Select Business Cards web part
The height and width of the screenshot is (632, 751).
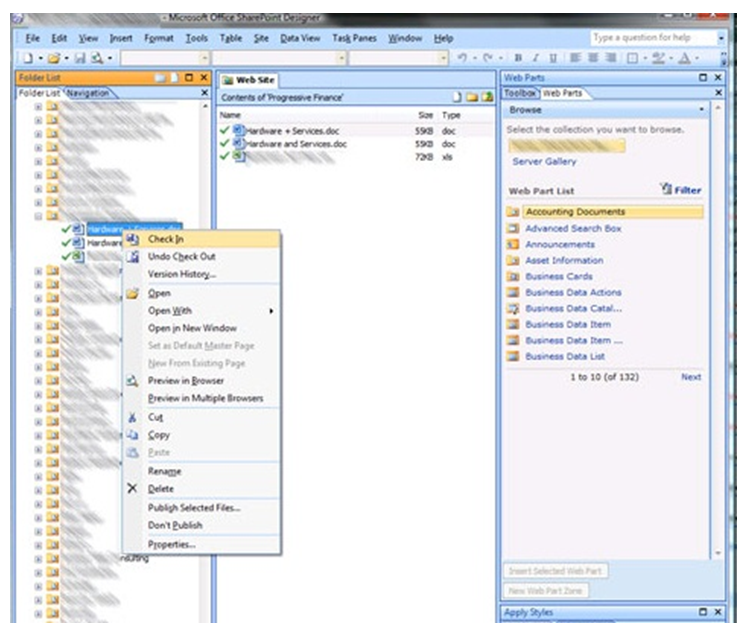point(558,277)
